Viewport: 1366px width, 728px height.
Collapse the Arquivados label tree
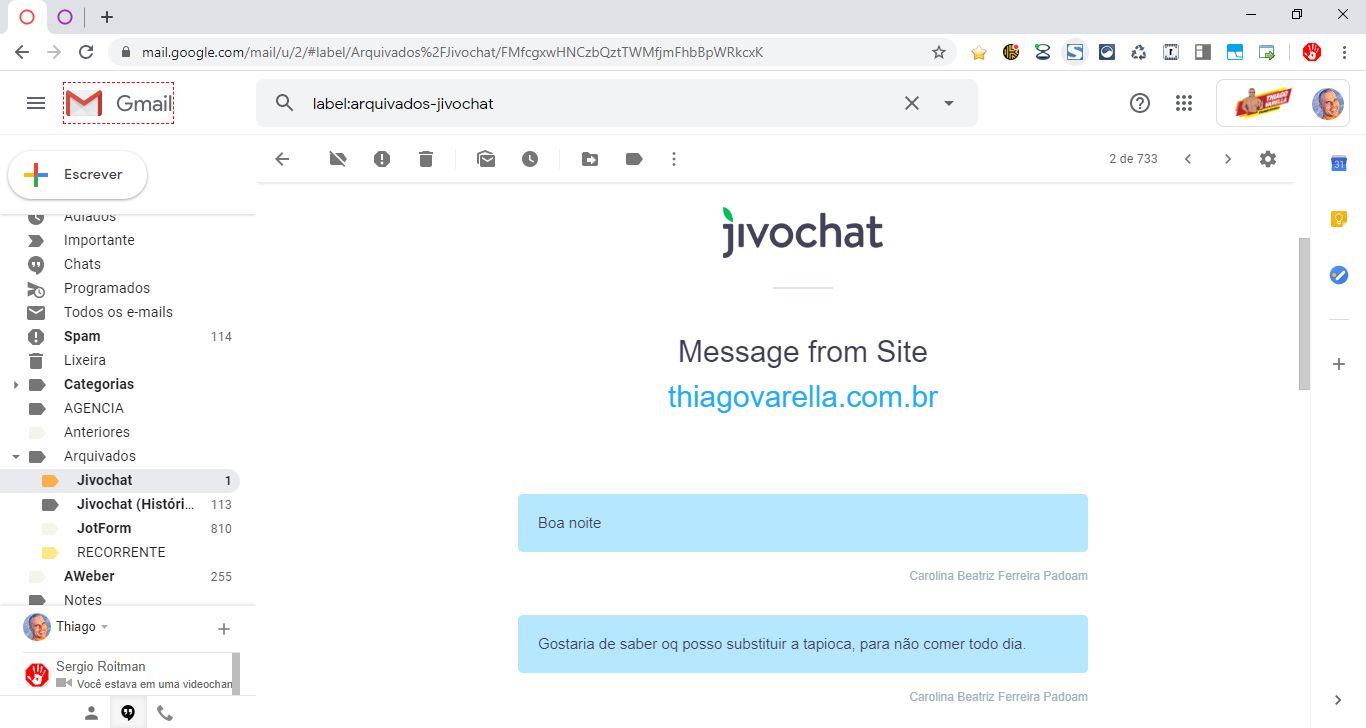[x=15, y=456]
